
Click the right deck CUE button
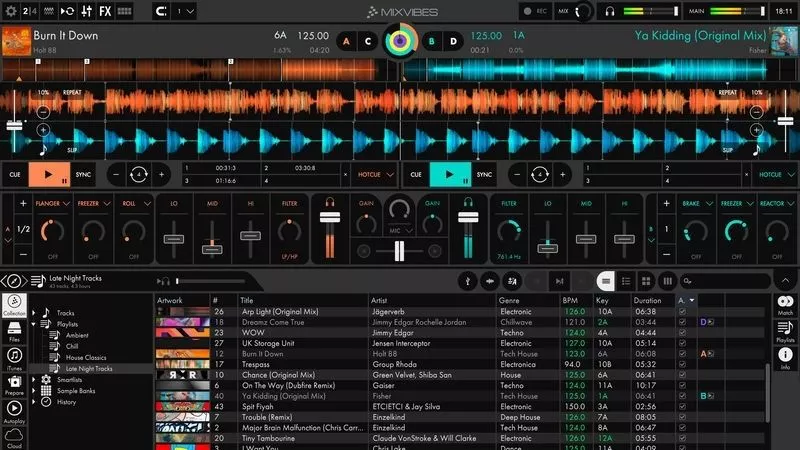(x=416, y=174)
